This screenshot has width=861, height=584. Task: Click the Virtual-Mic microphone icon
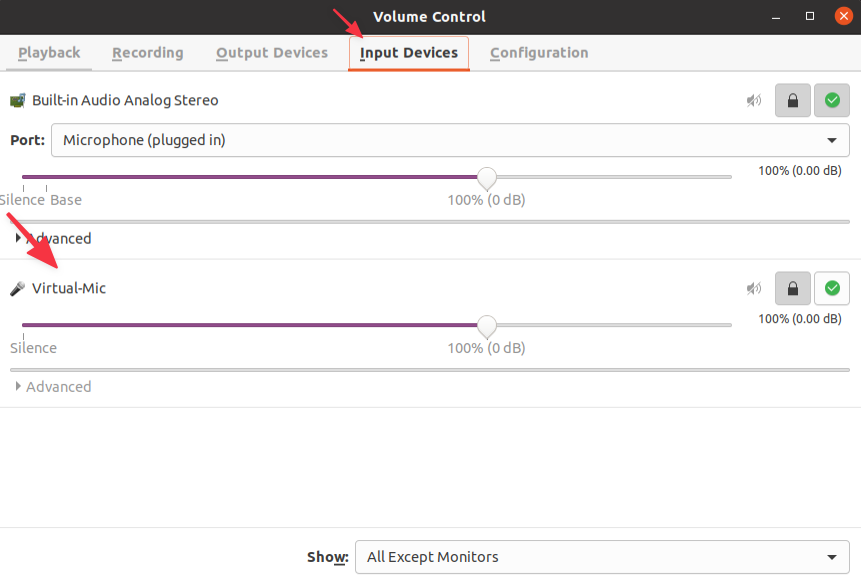tap(17, 289)
